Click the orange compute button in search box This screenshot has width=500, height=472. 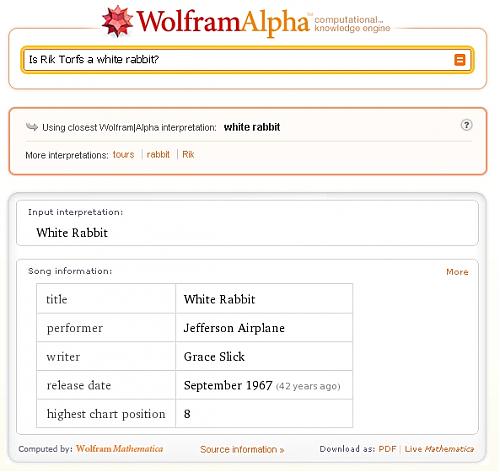pyautogui.click(x=460, y=60)
